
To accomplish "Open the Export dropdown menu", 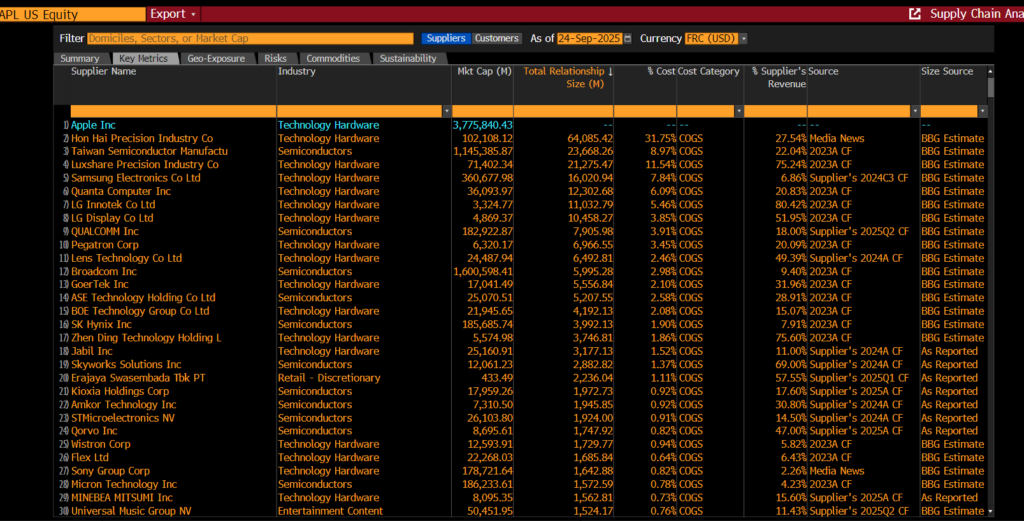I will pyautogui.click(x=173, y=14).
